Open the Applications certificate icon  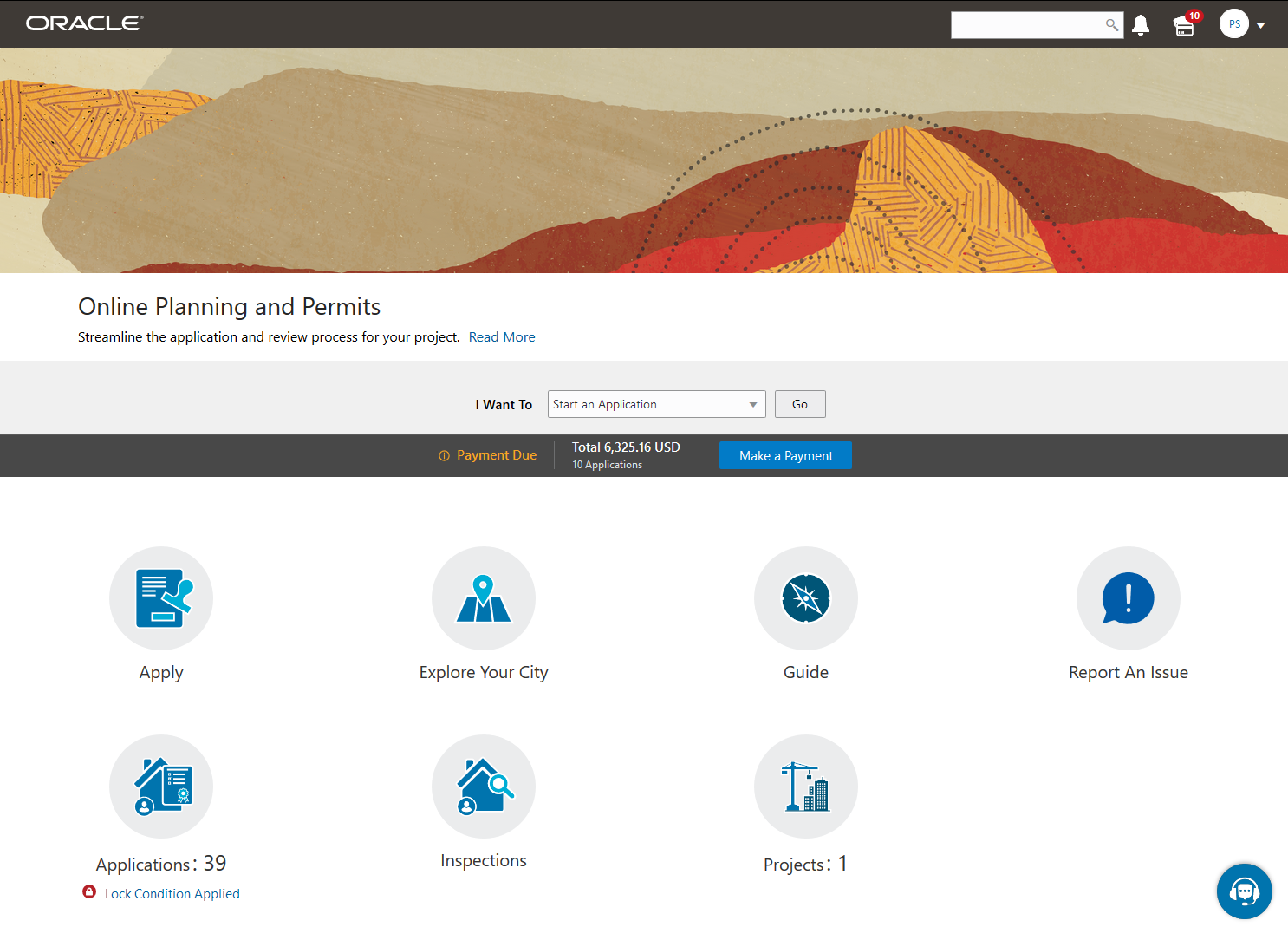coord(161,786)
